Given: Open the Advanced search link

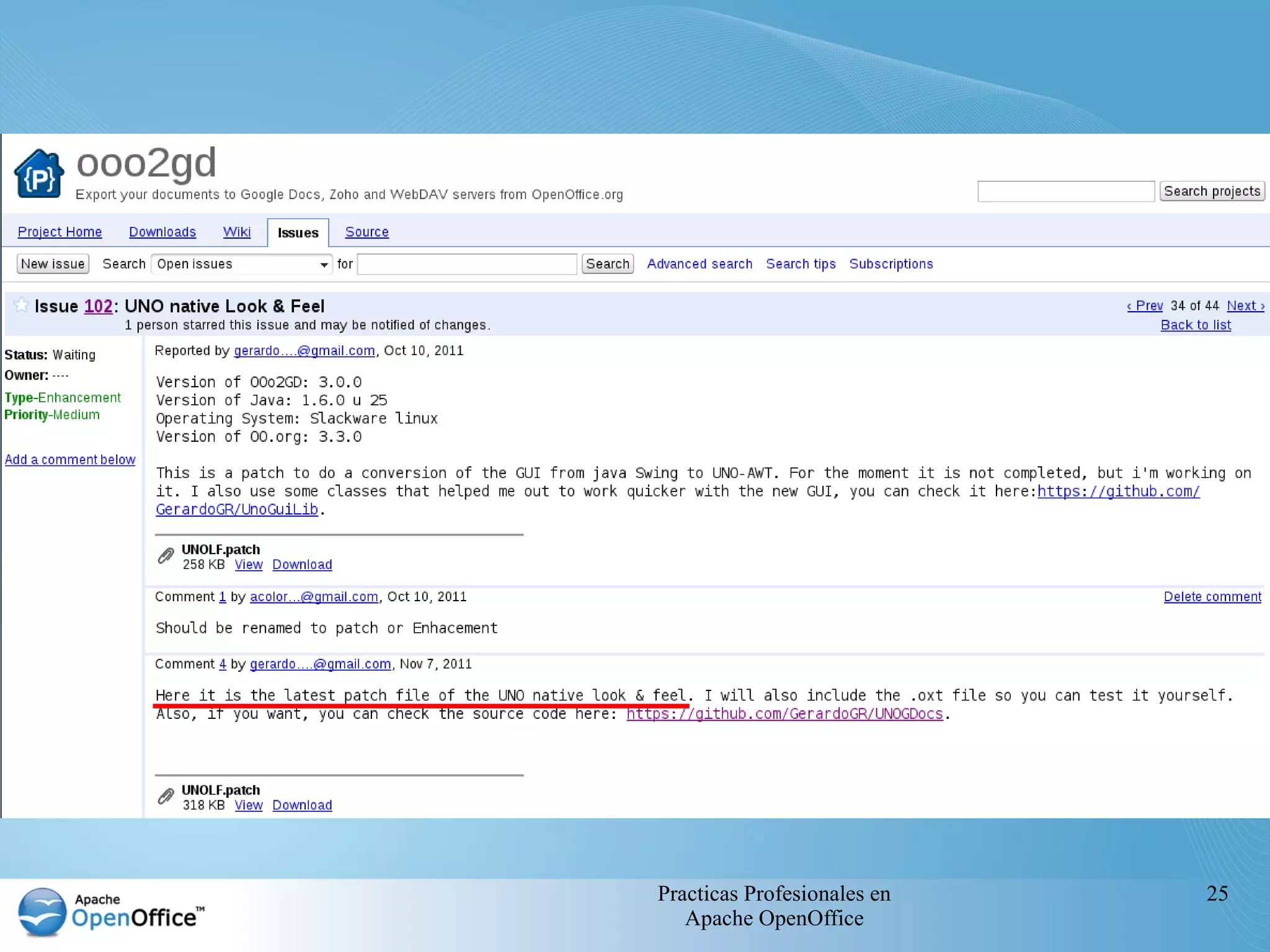Looking at the screenshot, I should click(699, 264).
